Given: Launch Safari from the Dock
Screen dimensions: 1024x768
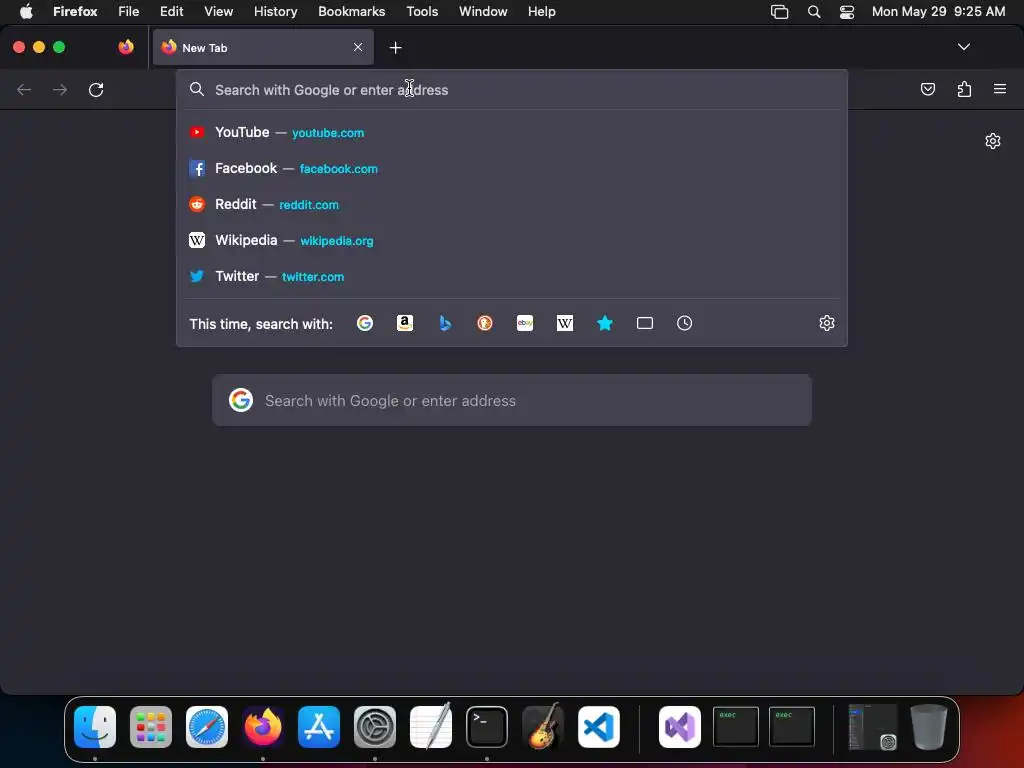Looking at the screenshot, I should coord(207,727).
